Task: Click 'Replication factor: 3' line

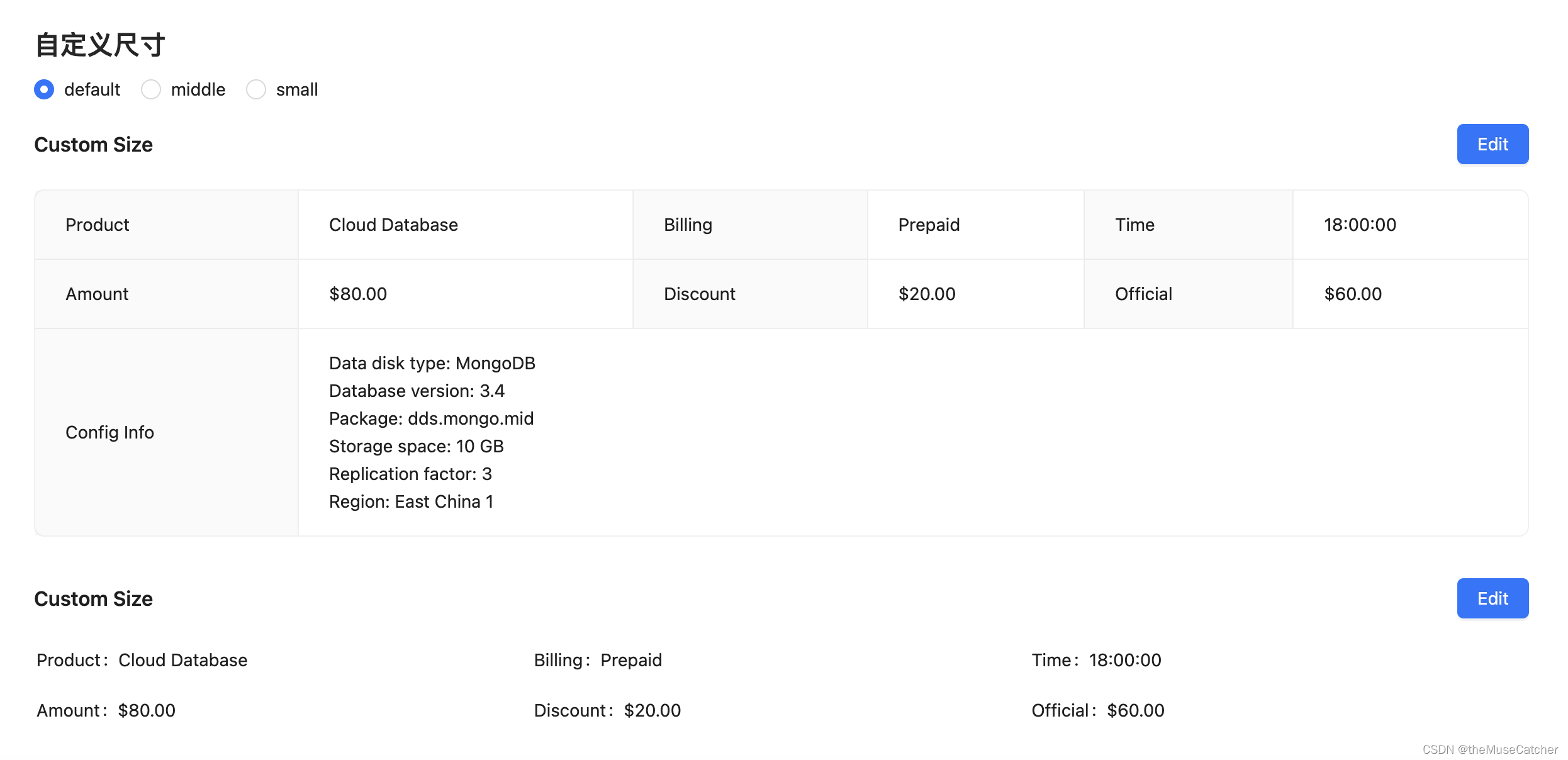Action: point(410,474)
